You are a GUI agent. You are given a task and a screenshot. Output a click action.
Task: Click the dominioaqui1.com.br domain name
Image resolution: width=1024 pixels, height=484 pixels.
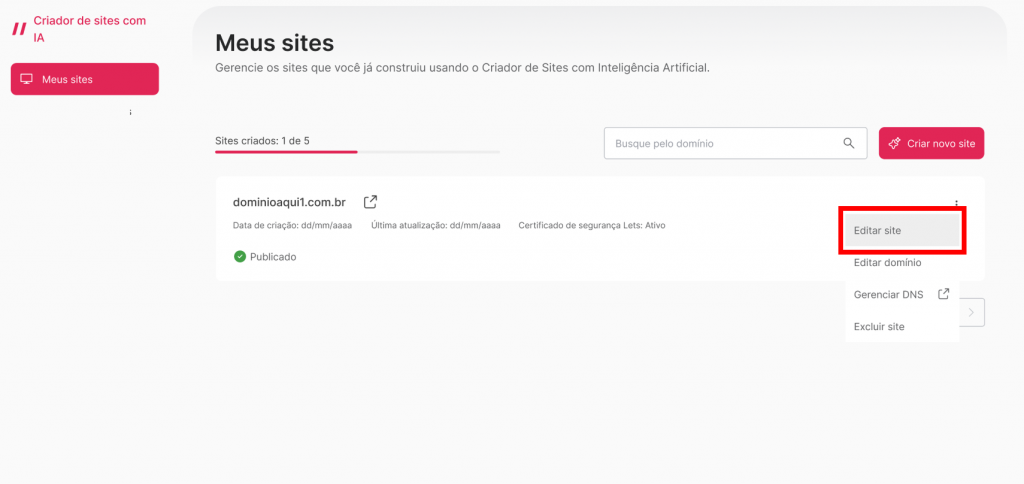click(x=289, y=202)
